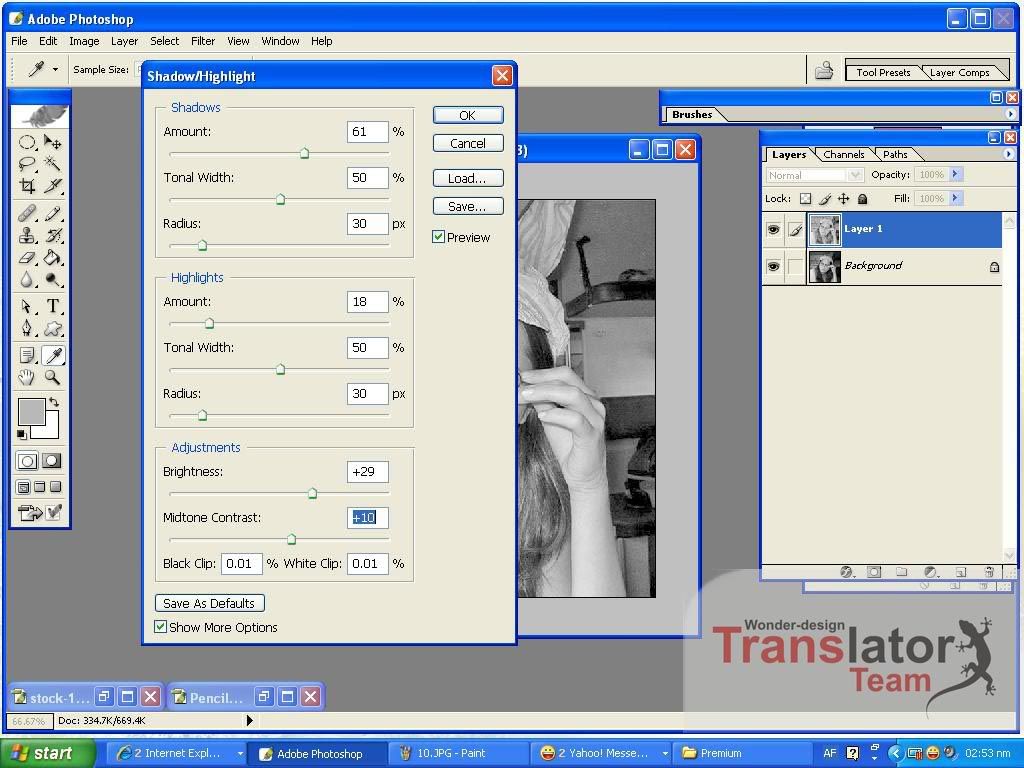Viewport: 1024px width, 768px height.
Task: Click the Shadows Amount slider handle
Action: tap(304, 153)
